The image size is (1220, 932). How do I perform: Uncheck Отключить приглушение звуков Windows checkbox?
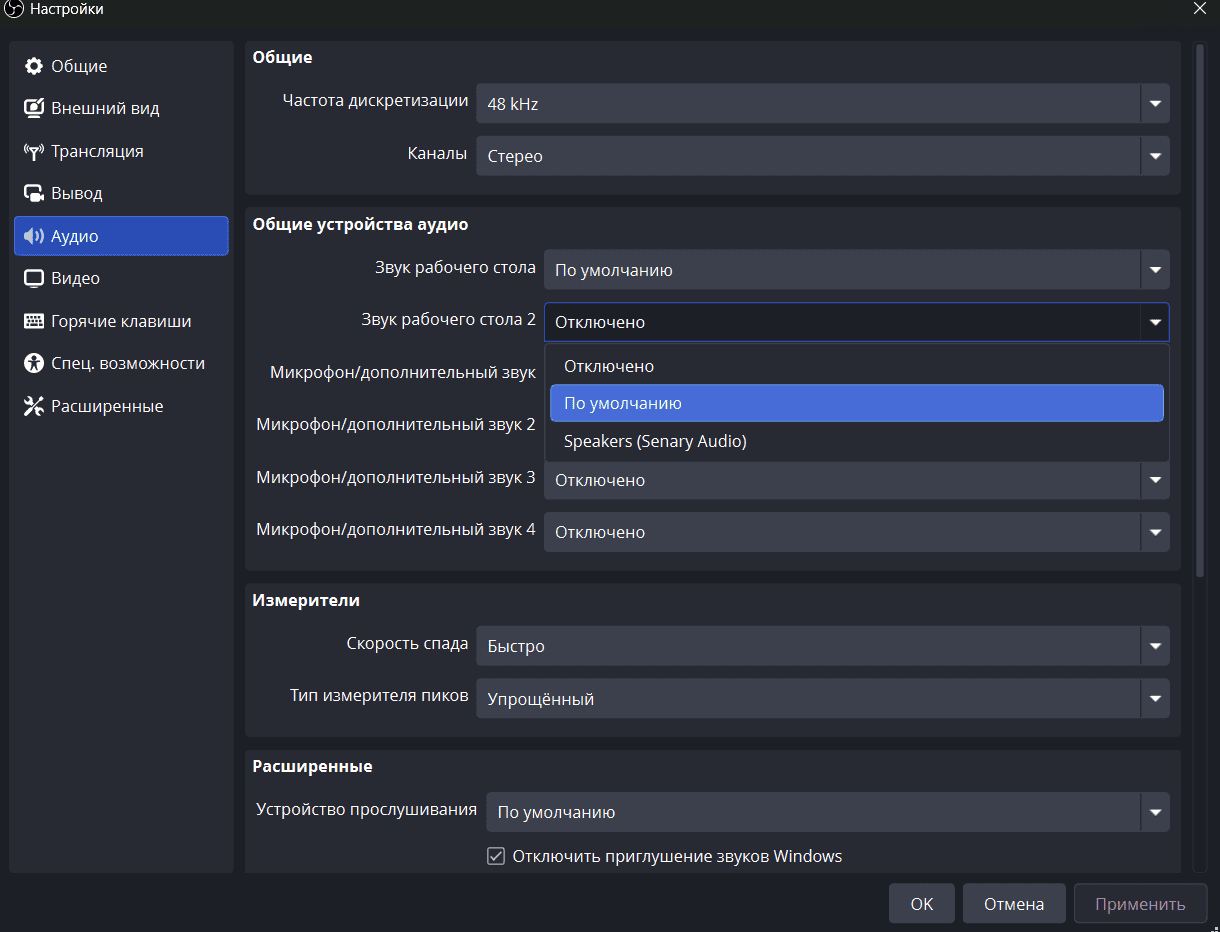click(x=496, y=856)
